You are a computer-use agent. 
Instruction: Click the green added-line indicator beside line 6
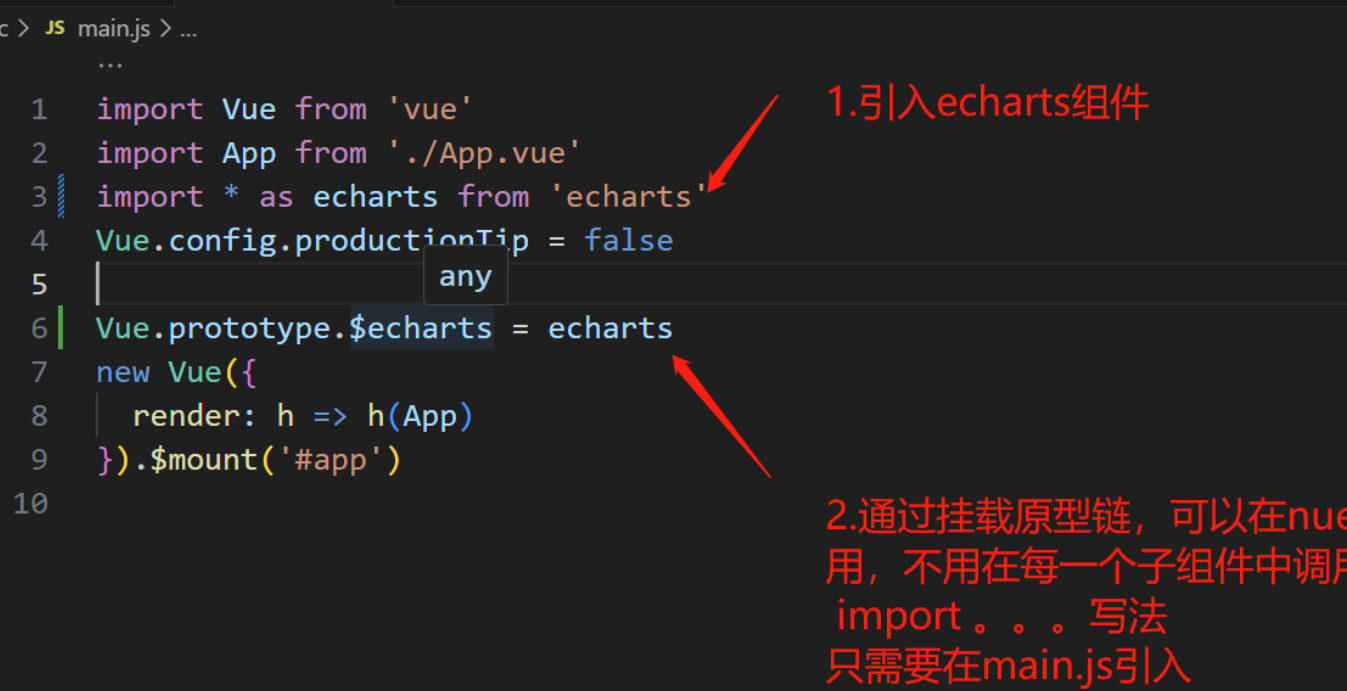coord(62,327)
